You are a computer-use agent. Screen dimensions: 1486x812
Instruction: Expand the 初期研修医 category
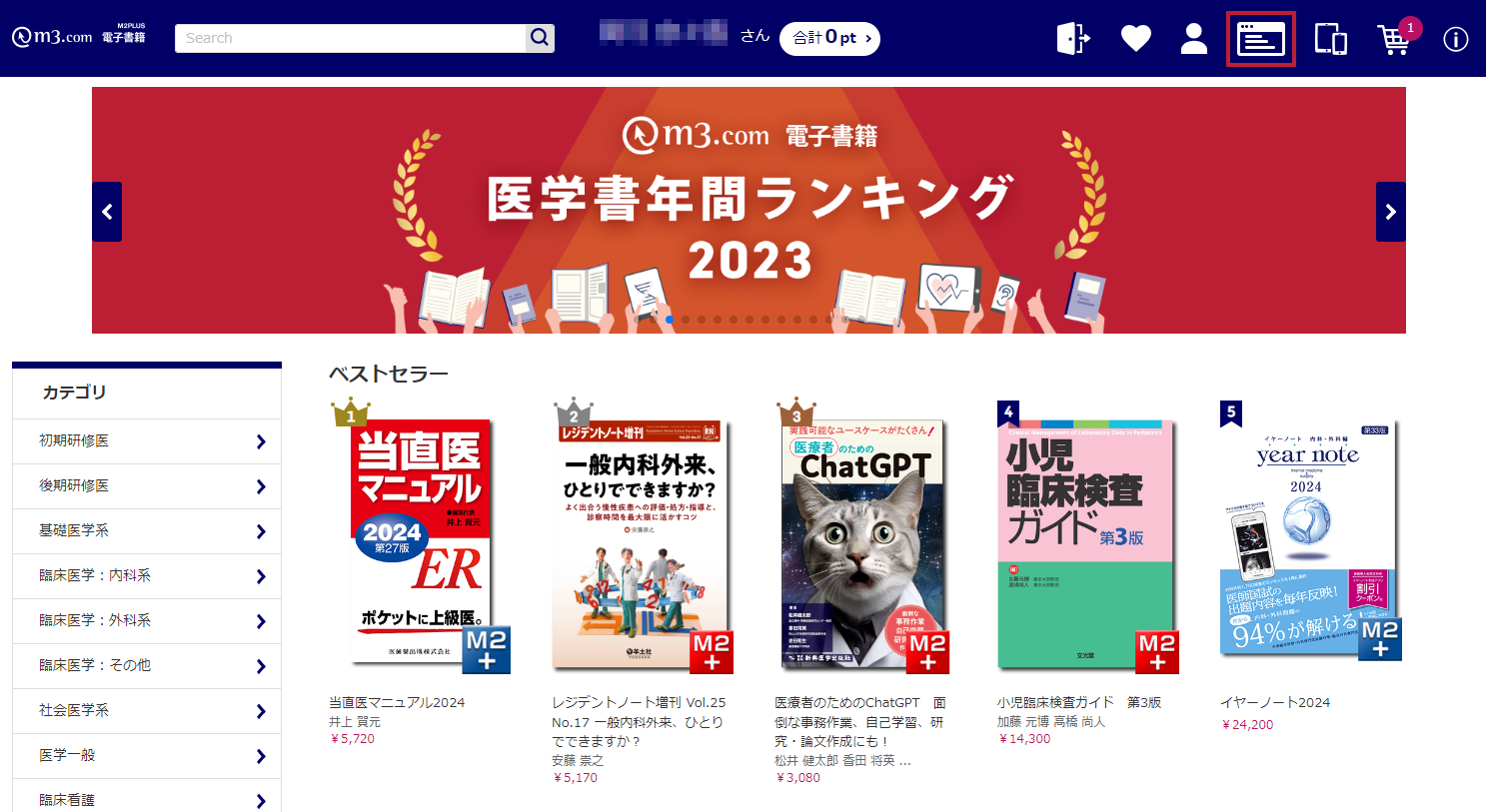click(x=147, y=441)
